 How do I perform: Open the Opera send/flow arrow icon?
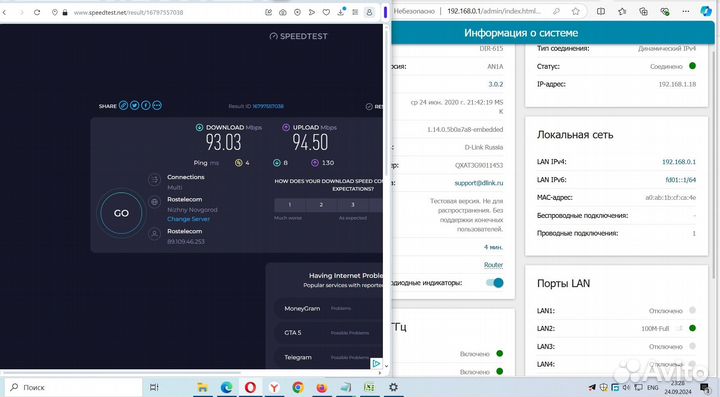coord(312,12)
